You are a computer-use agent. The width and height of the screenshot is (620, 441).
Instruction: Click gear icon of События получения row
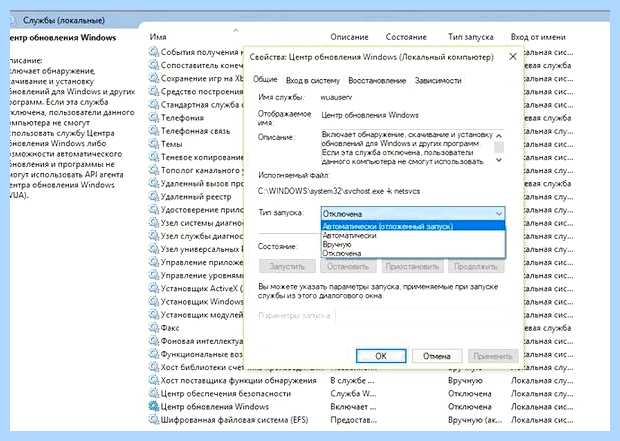153,52
